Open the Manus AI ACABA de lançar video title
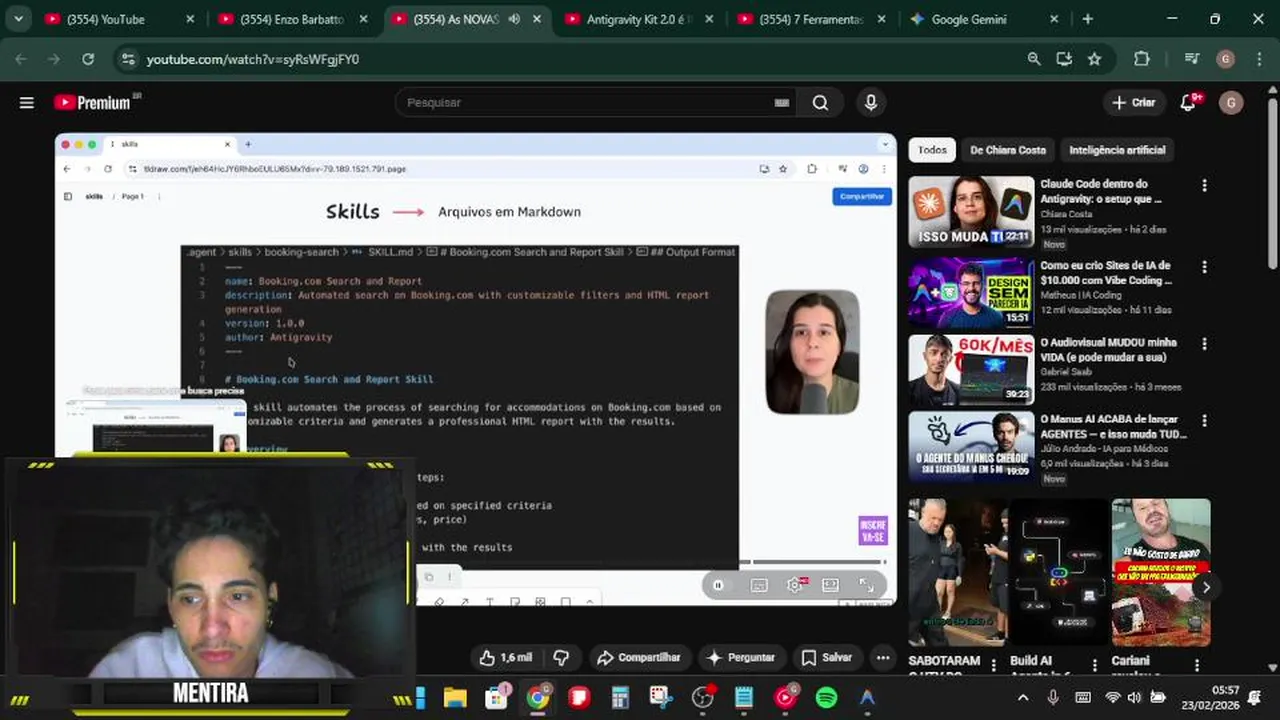 tap(1114, 427)
